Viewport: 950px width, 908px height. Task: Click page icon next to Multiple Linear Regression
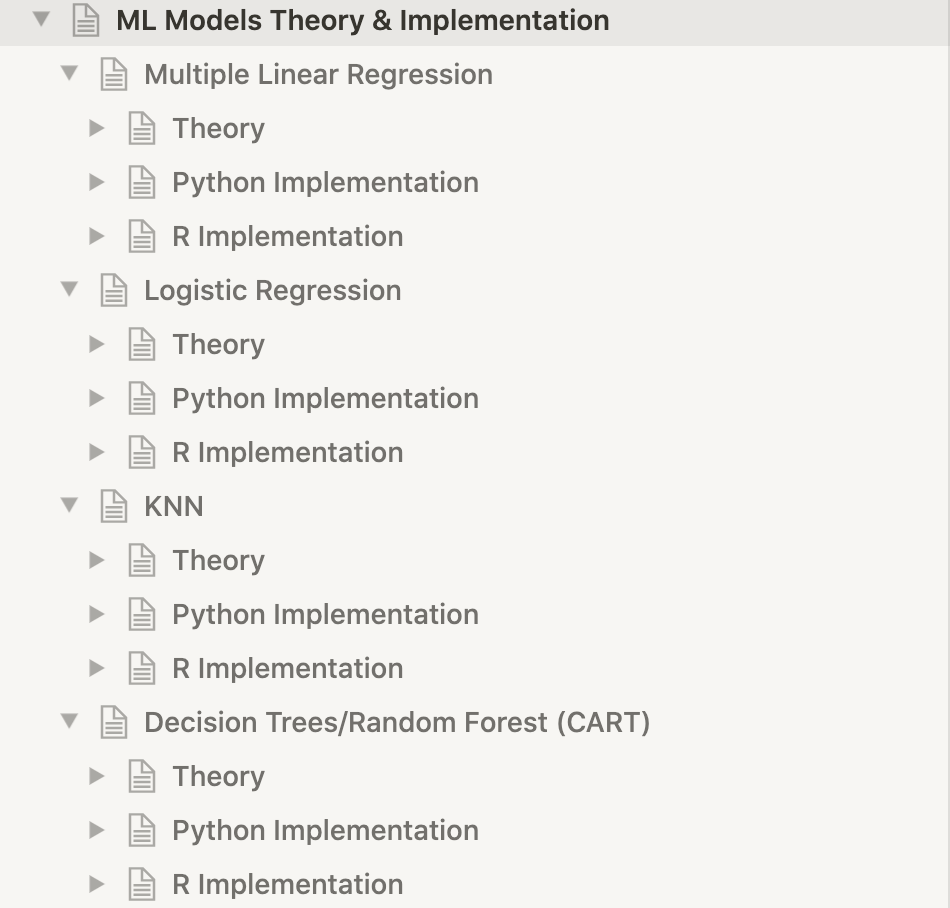[114, 75]
